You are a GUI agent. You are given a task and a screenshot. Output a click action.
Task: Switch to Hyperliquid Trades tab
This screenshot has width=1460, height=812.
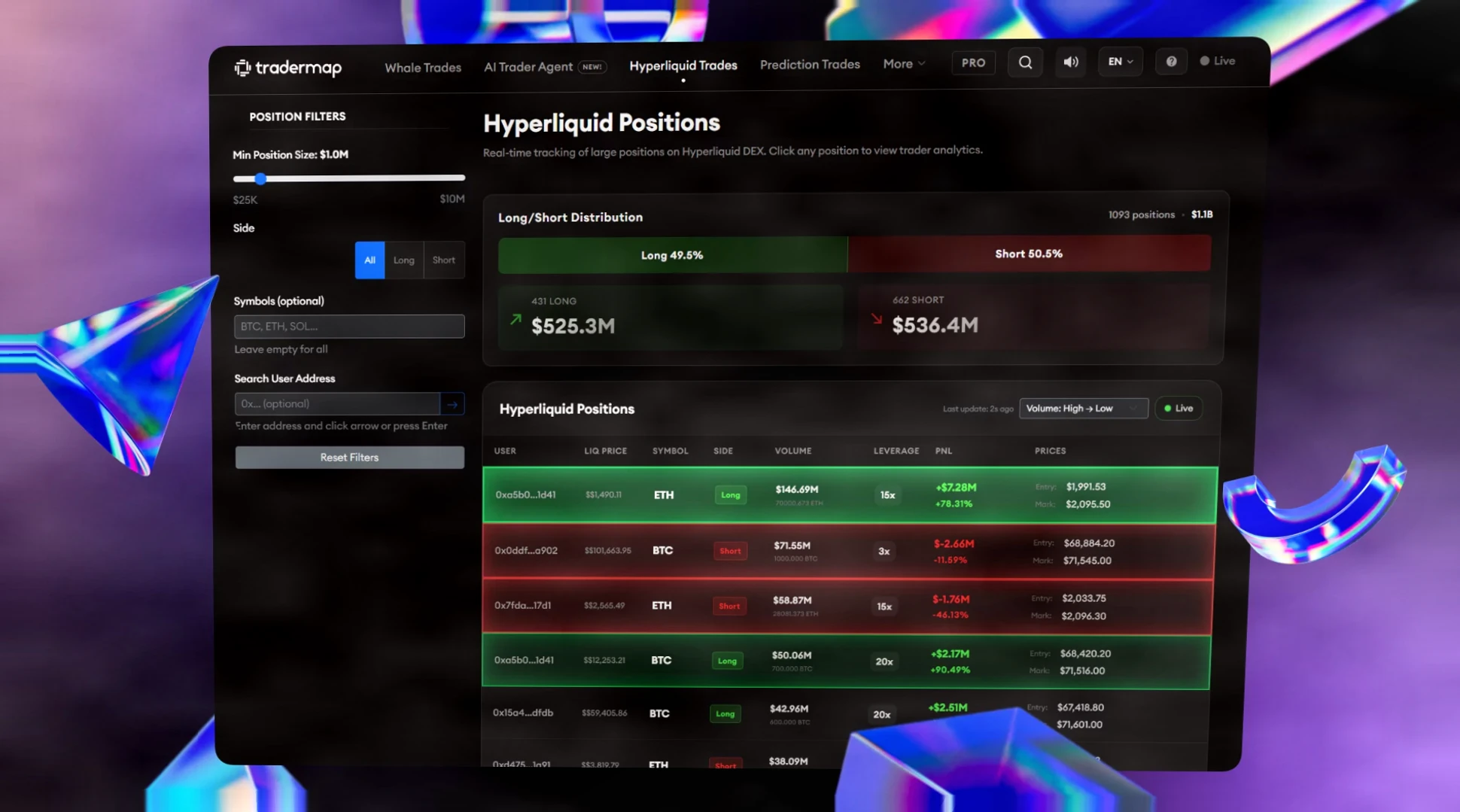[x=683, y=65]
